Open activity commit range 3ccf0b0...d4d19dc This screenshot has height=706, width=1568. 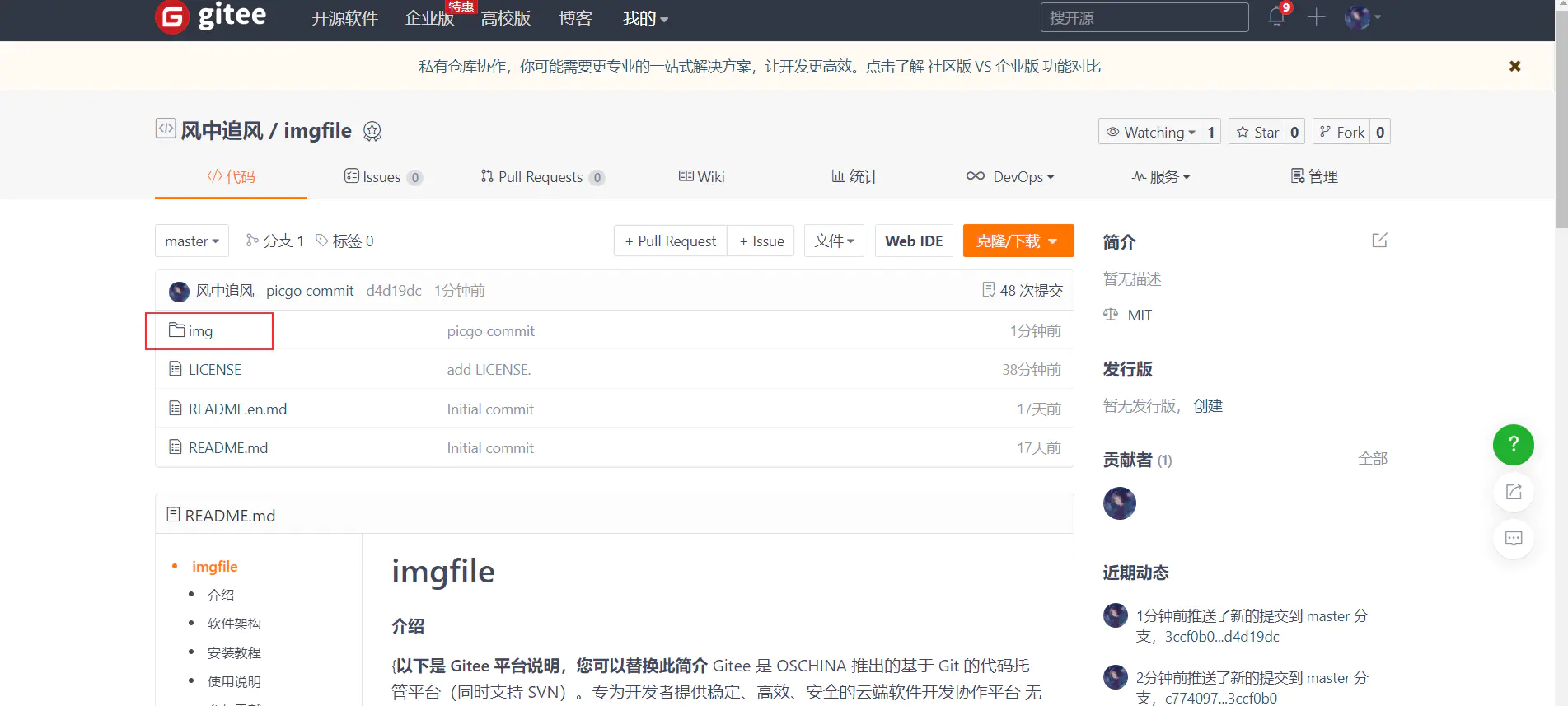click(1222, 636)
